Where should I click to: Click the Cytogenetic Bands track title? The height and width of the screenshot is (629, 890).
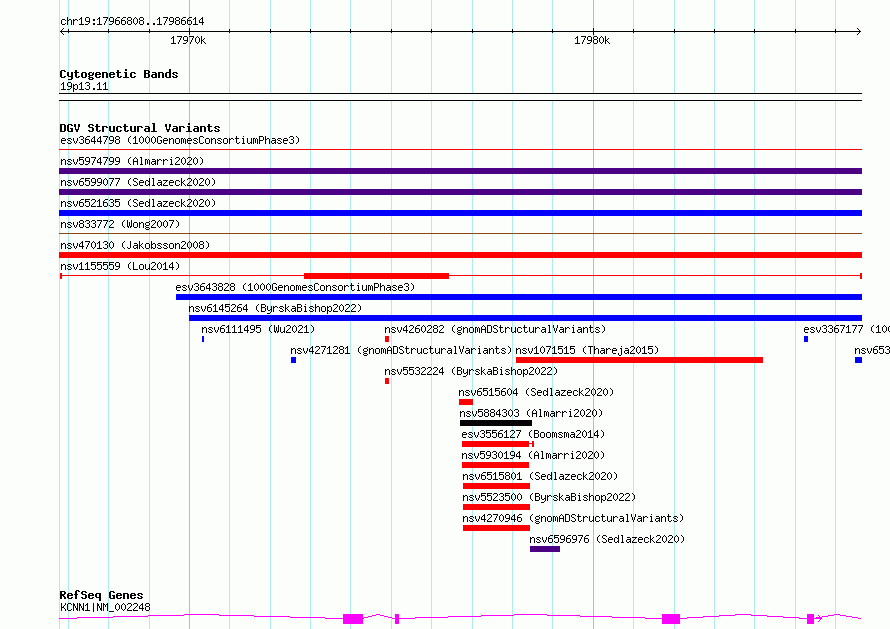(x=119, y=74)
